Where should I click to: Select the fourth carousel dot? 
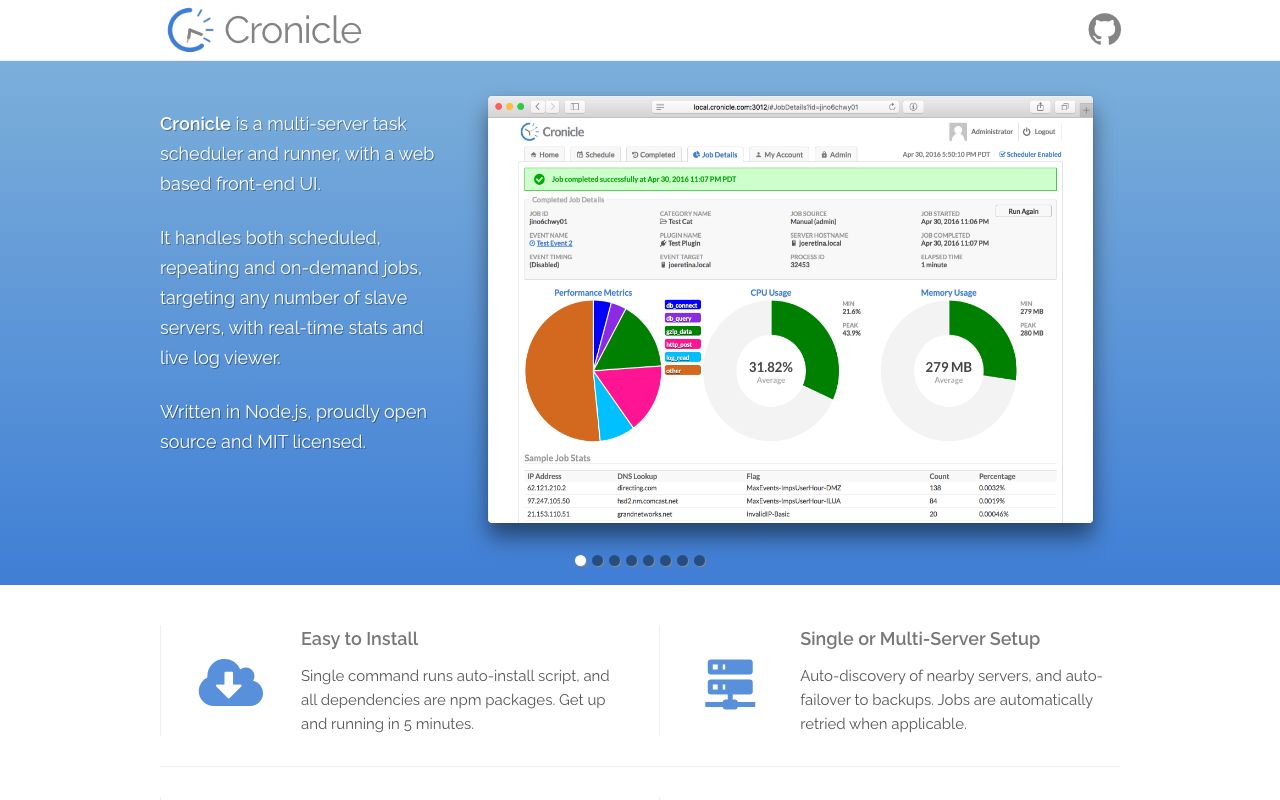(631, 560)
